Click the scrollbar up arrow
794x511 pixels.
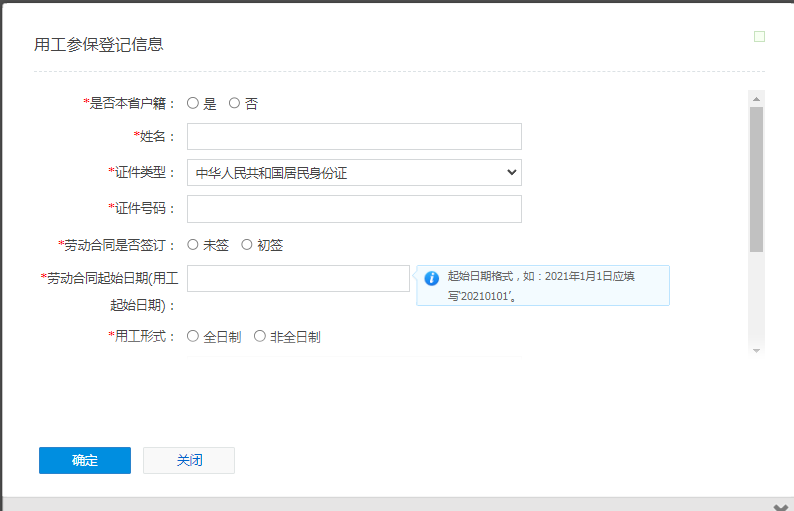tap(757, 99)
